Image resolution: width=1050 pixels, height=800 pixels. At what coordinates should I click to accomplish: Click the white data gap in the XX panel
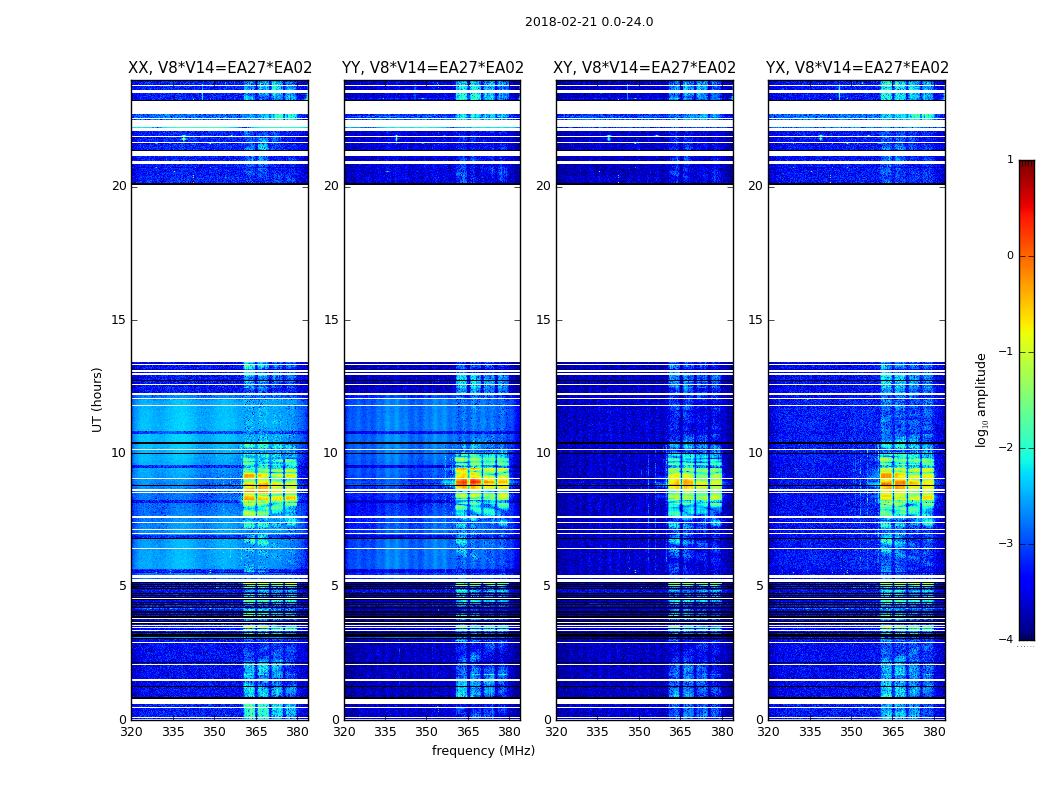(x=219, y=272)
